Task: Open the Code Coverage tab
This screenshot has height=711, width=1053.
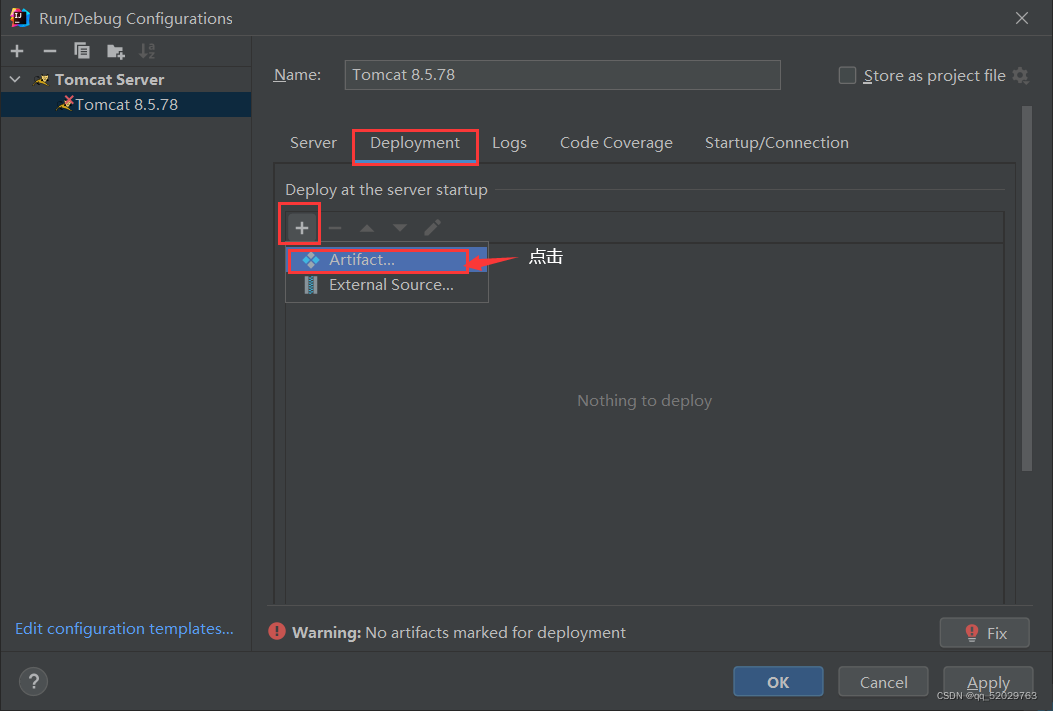Action: coord(616,143)
